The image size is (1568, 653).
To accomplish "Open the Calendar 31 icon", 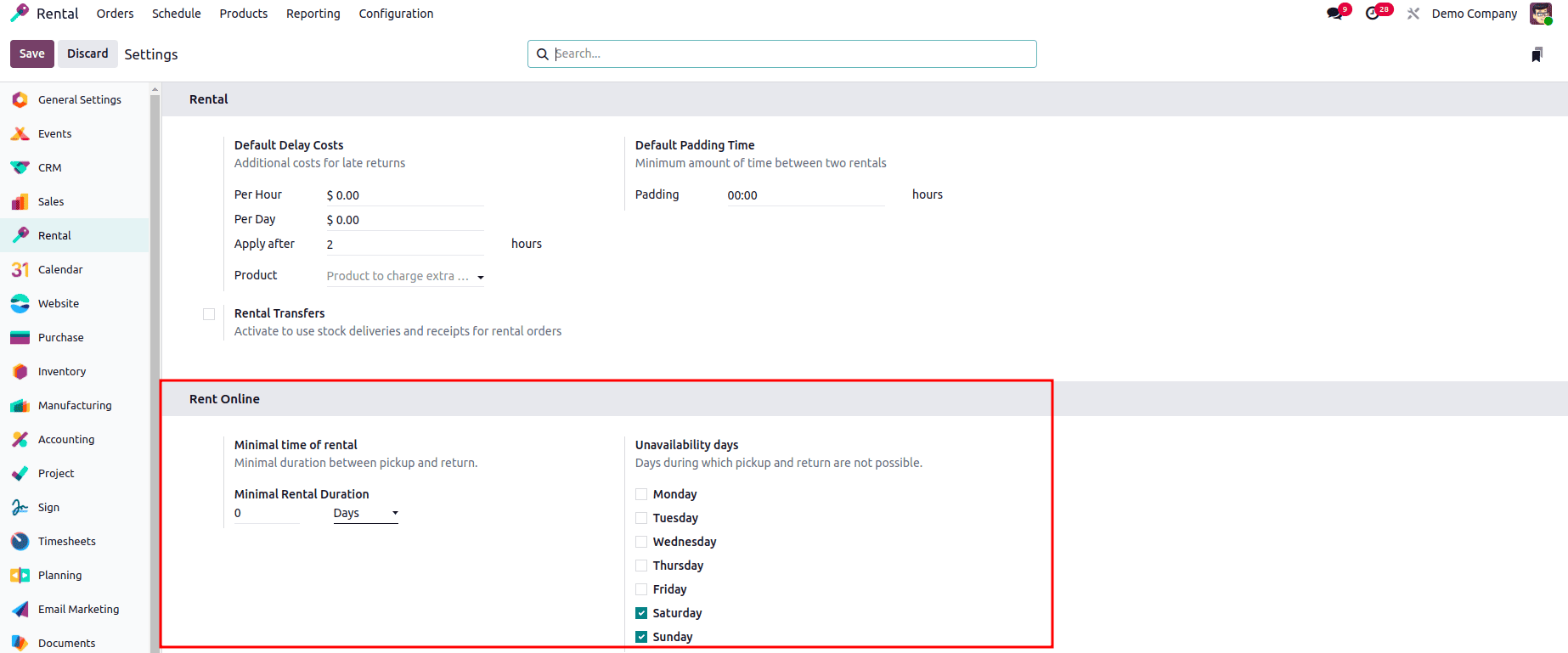I will (20, 269).
